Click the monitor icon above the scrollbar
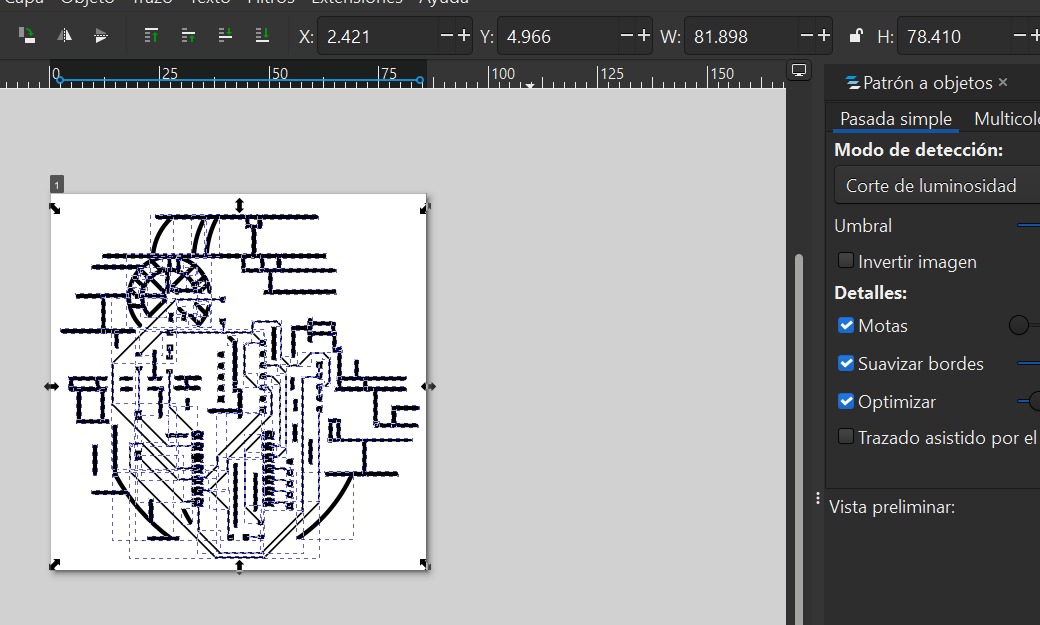This screenshot has height=625, width=1040. pos(797,71)
